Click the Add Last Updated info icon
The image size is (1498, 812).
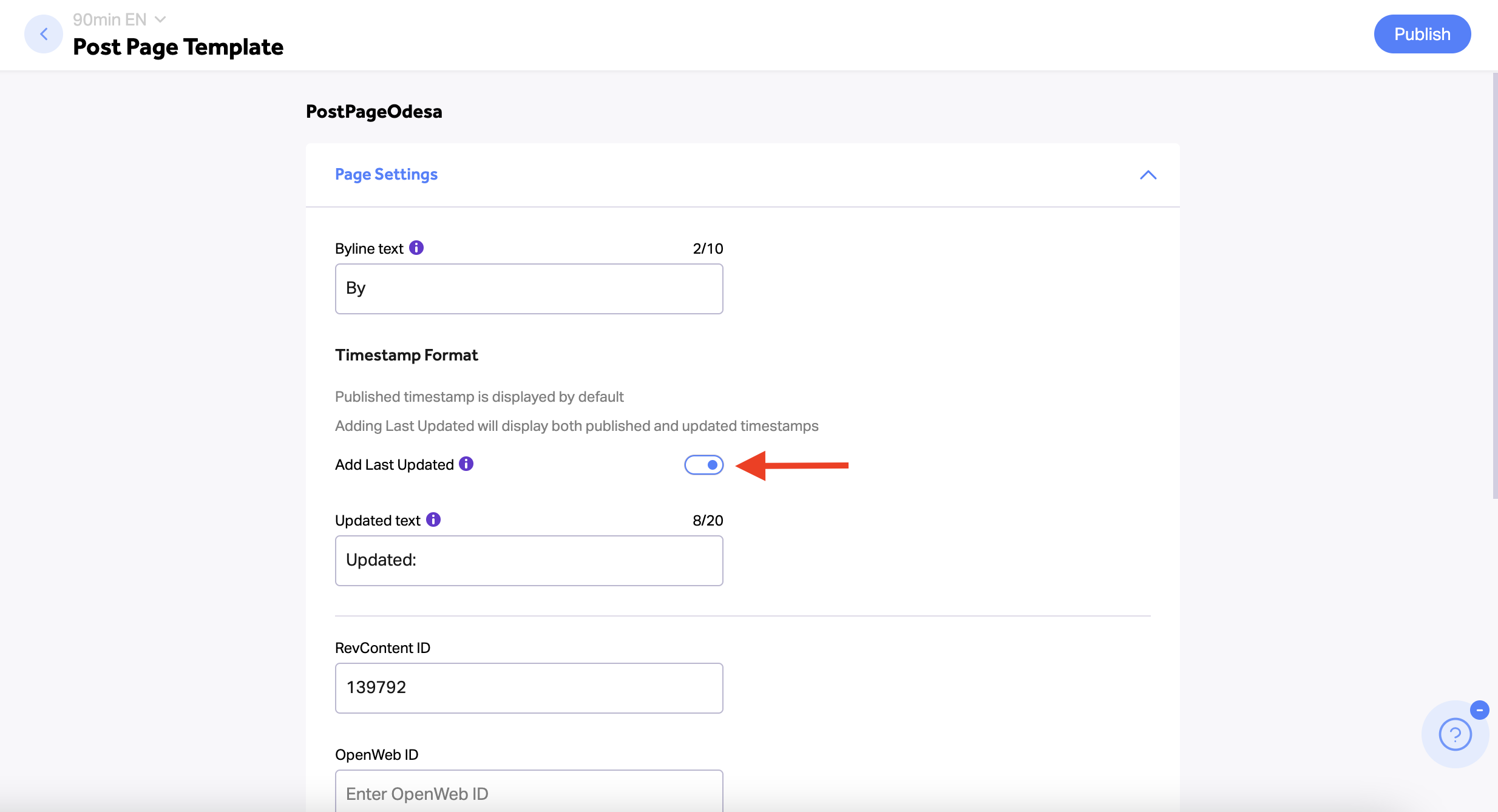tap(466, 464)
